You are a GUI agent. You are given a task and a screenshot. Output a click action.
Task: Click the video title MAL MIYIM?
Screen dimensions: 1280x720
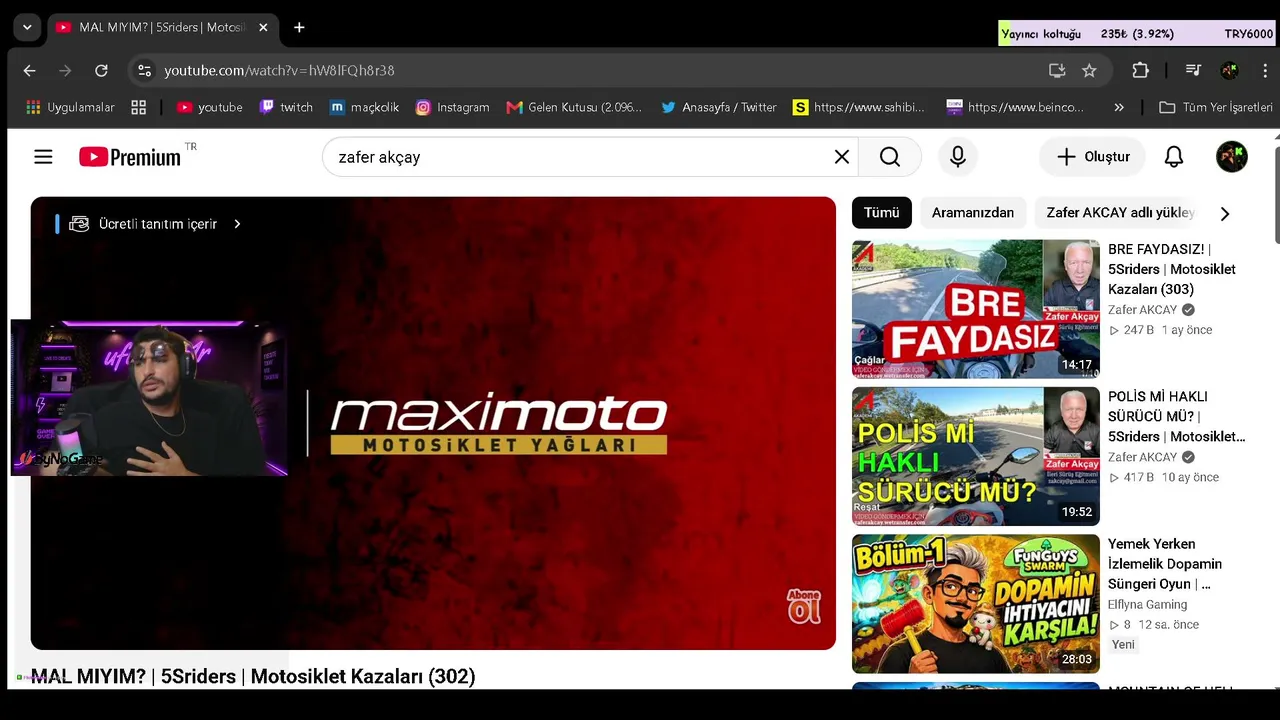(253, 677)
